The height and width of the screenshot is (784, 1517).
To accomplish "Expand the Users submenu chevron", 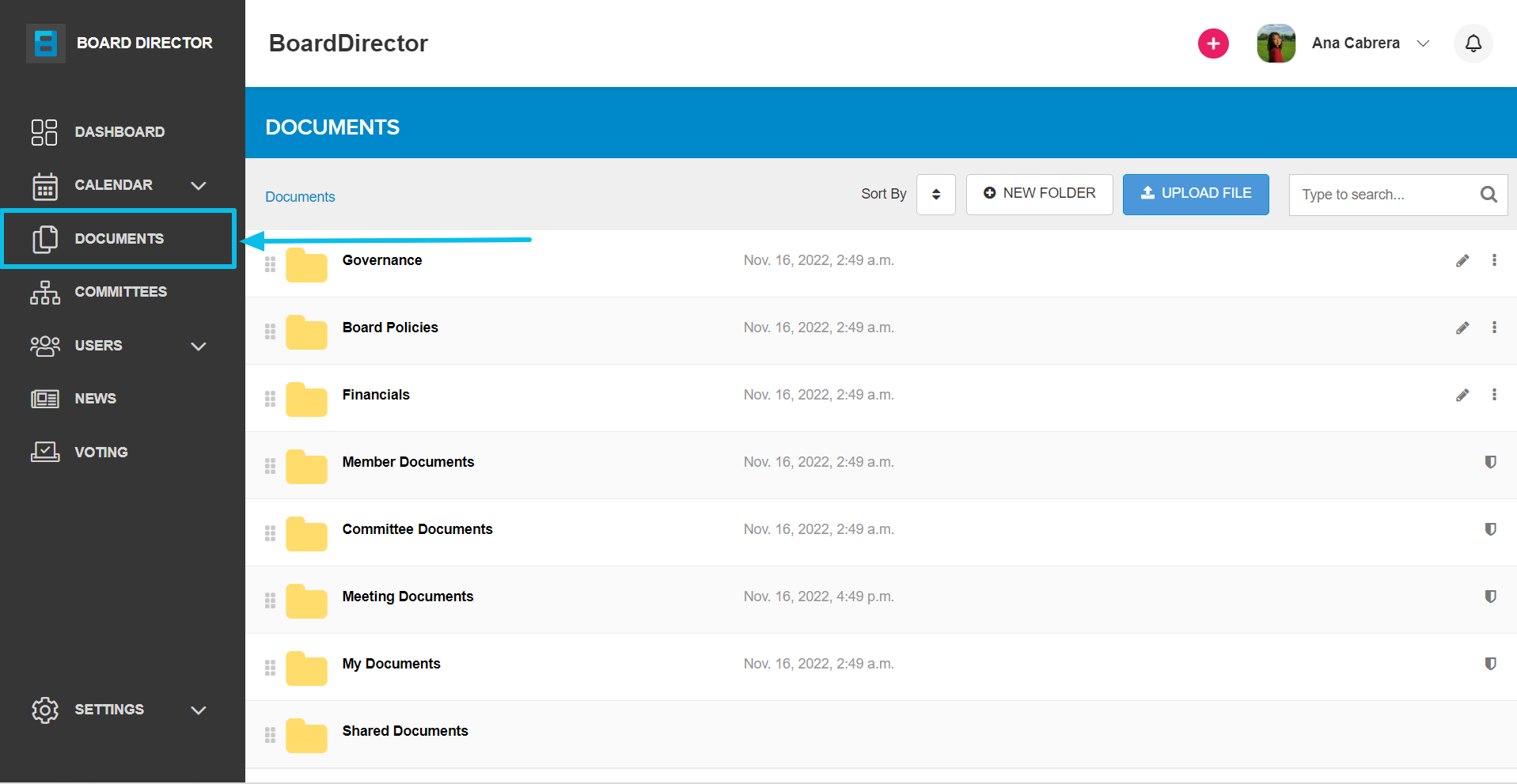I will point(199,347).
